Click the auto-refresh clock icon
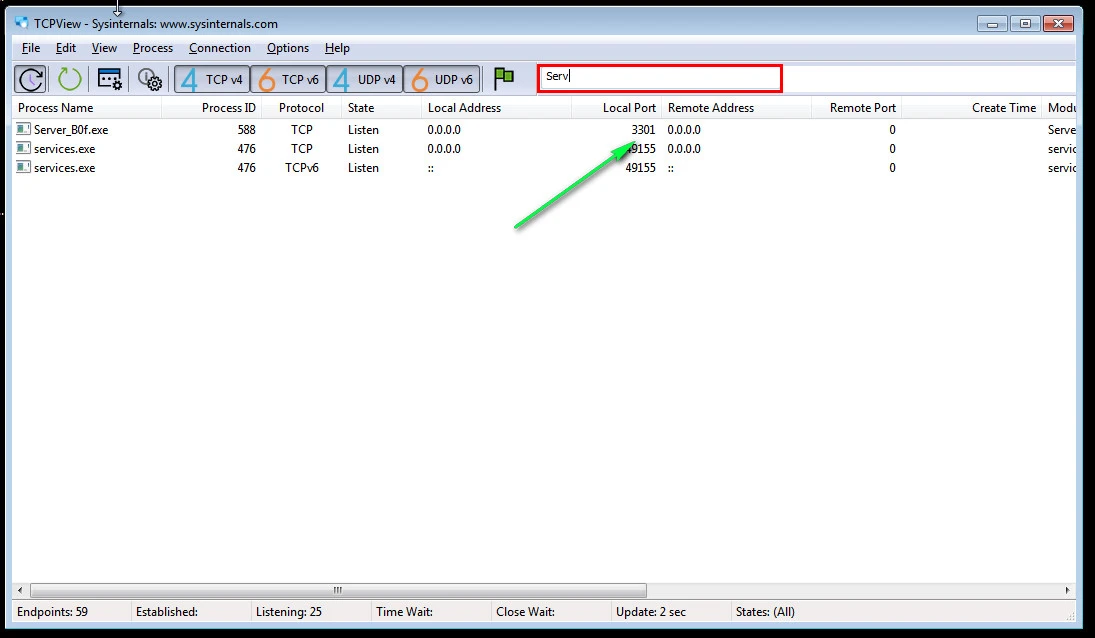Screen dimensions: 1095x638 pos(31,79)
